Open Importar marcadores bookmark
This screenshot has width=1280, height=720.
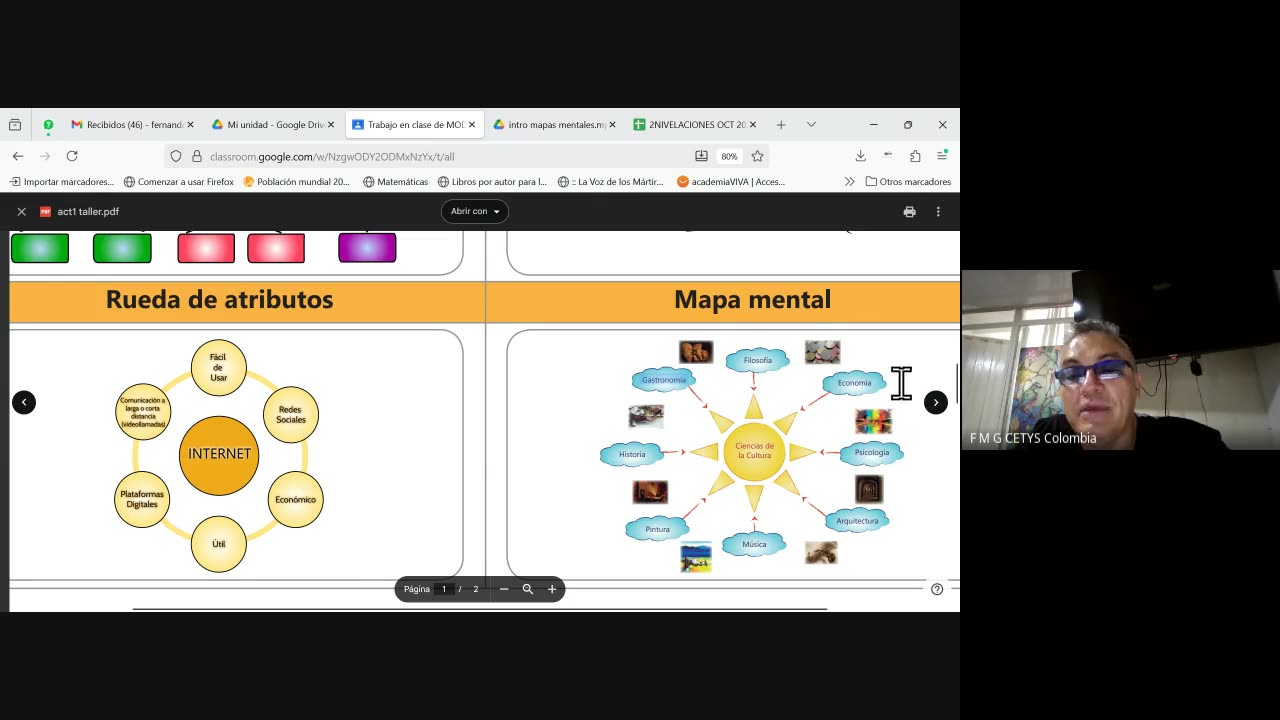[62, 182]
